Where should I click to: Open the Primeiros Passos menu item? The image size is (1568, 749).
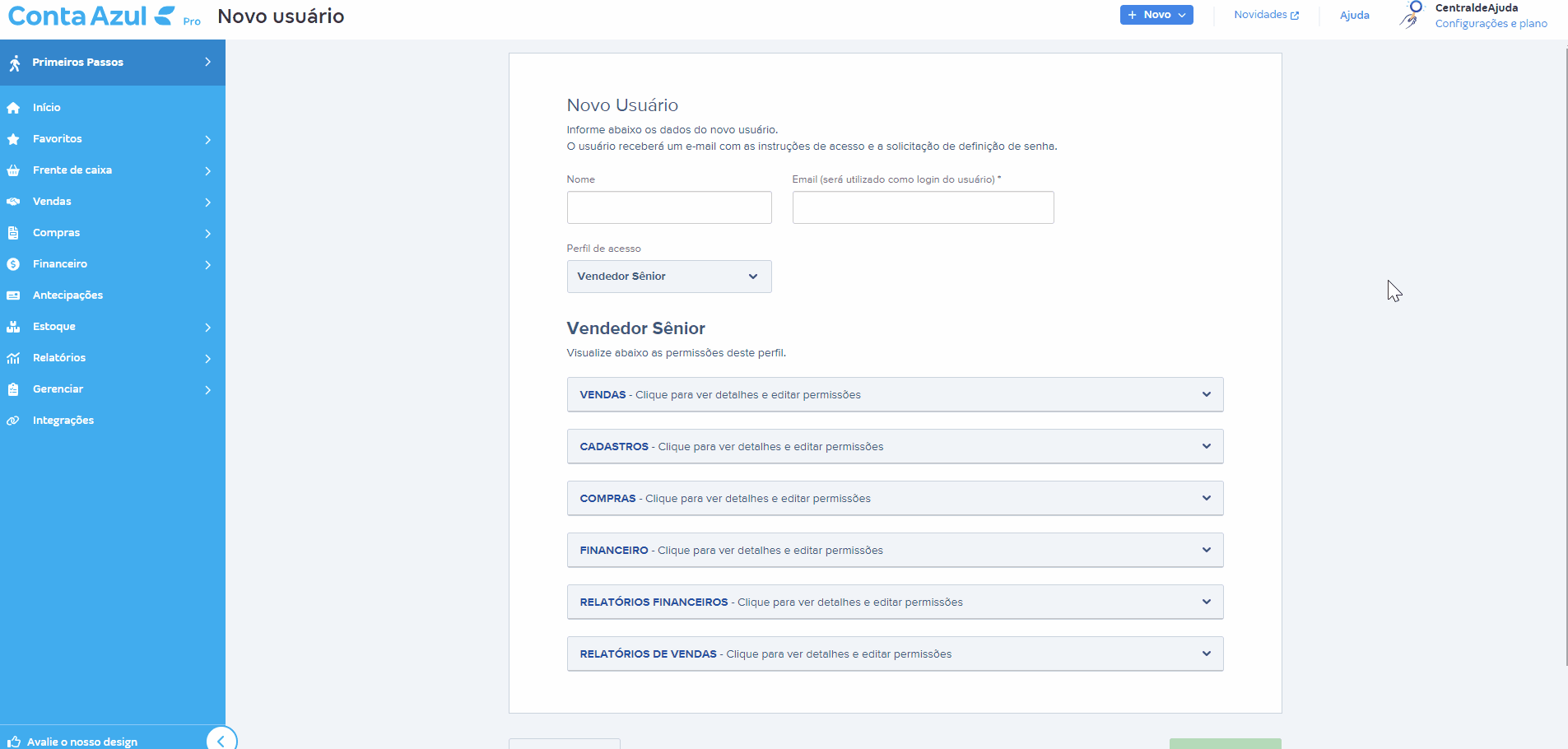pos(113,63)
